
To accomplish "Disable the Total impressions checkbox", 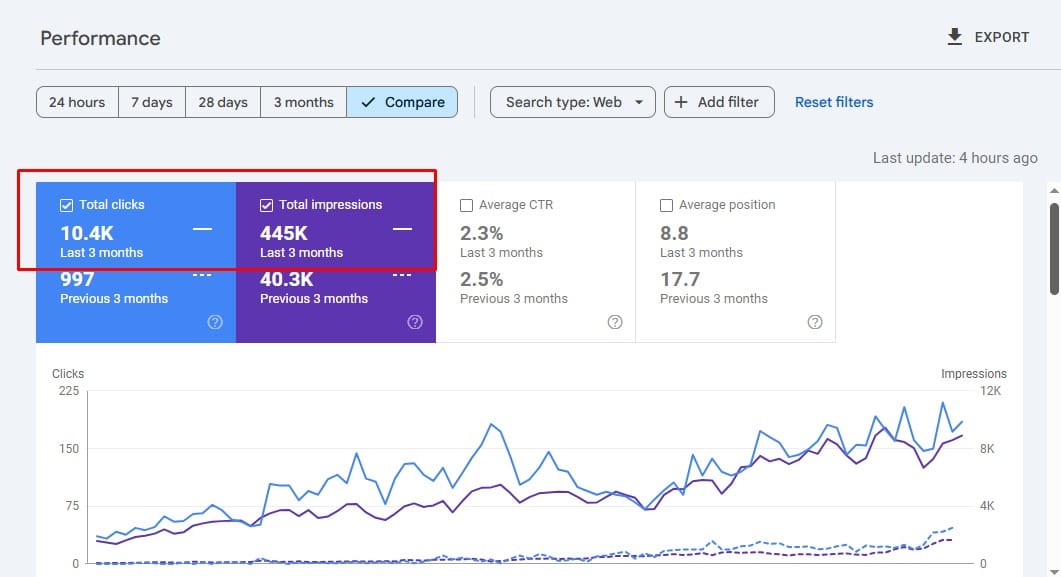I will click(x=267, y=205).
